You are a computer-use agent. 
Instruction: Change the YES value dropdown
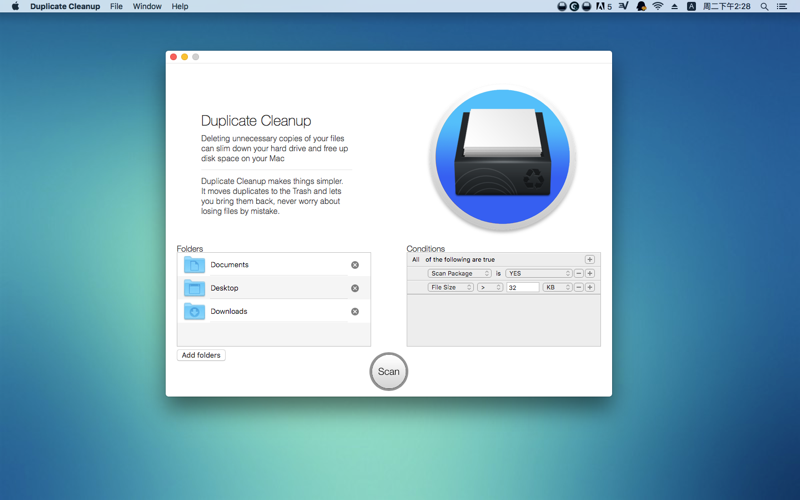pyautogui.click(x=539, y=274)
